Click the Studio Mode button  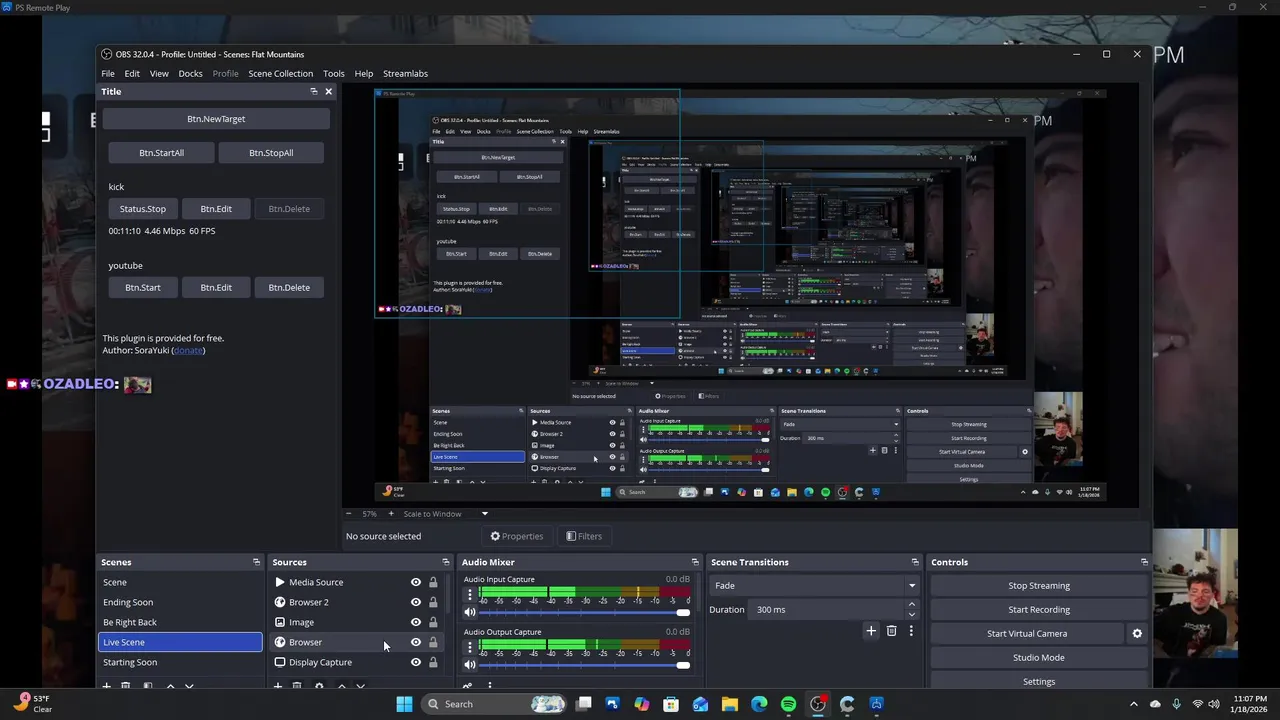(1039, 658)
